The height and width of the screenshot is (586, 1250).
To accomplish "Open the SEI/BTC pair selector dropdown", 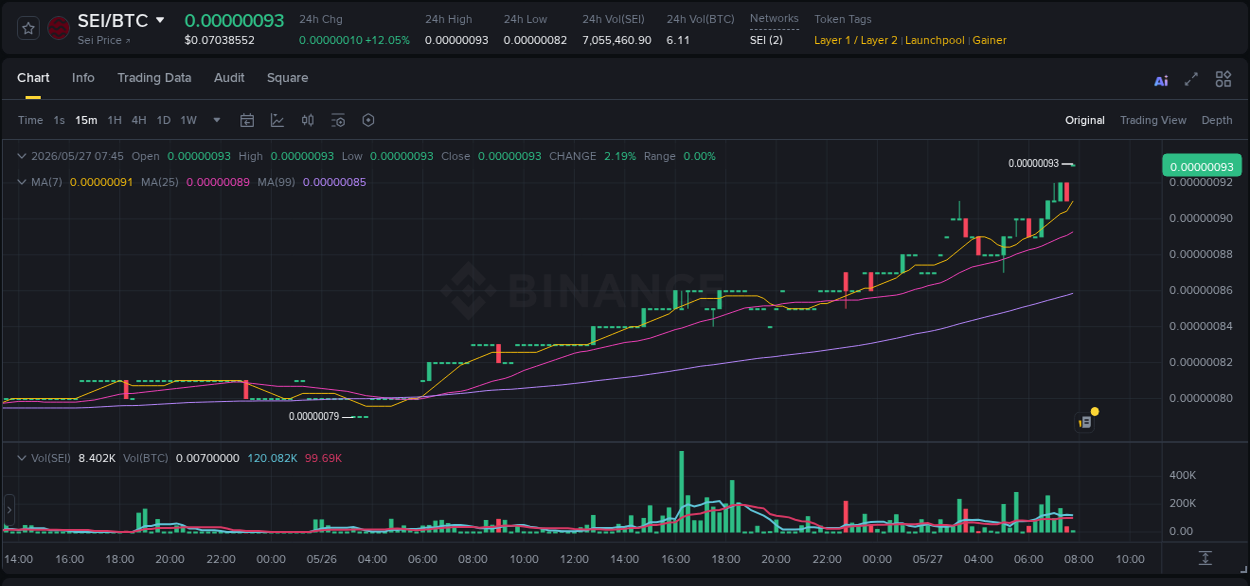I will [160, 20].
